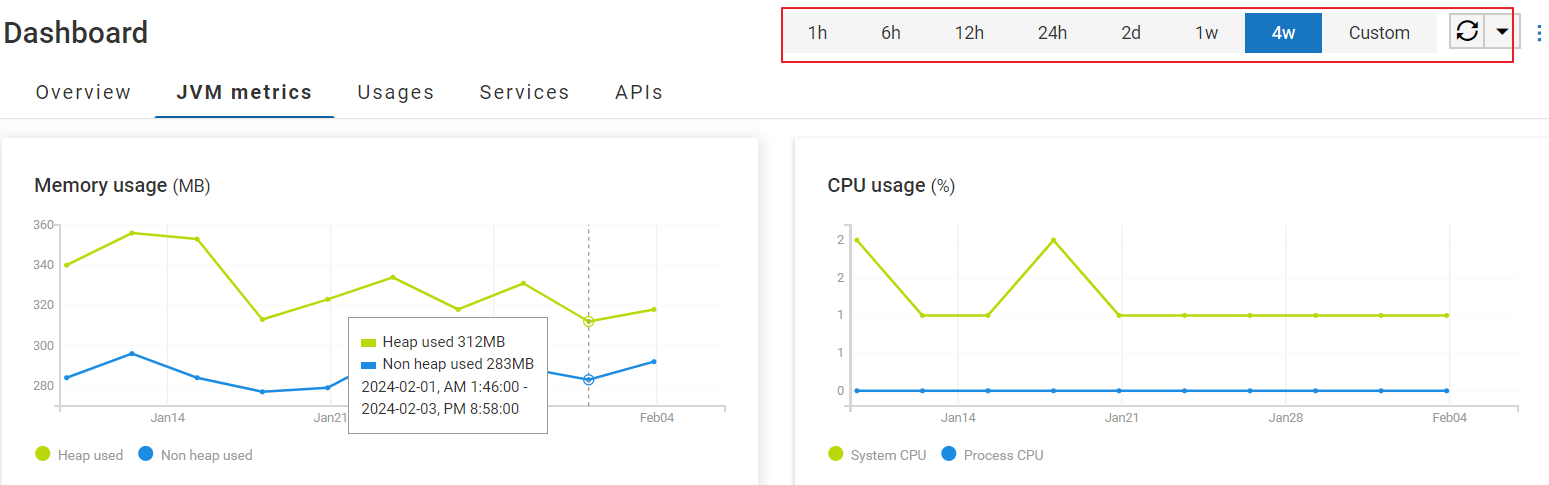
Task: Select the 1w time range
Action: tap(1207, 33)
